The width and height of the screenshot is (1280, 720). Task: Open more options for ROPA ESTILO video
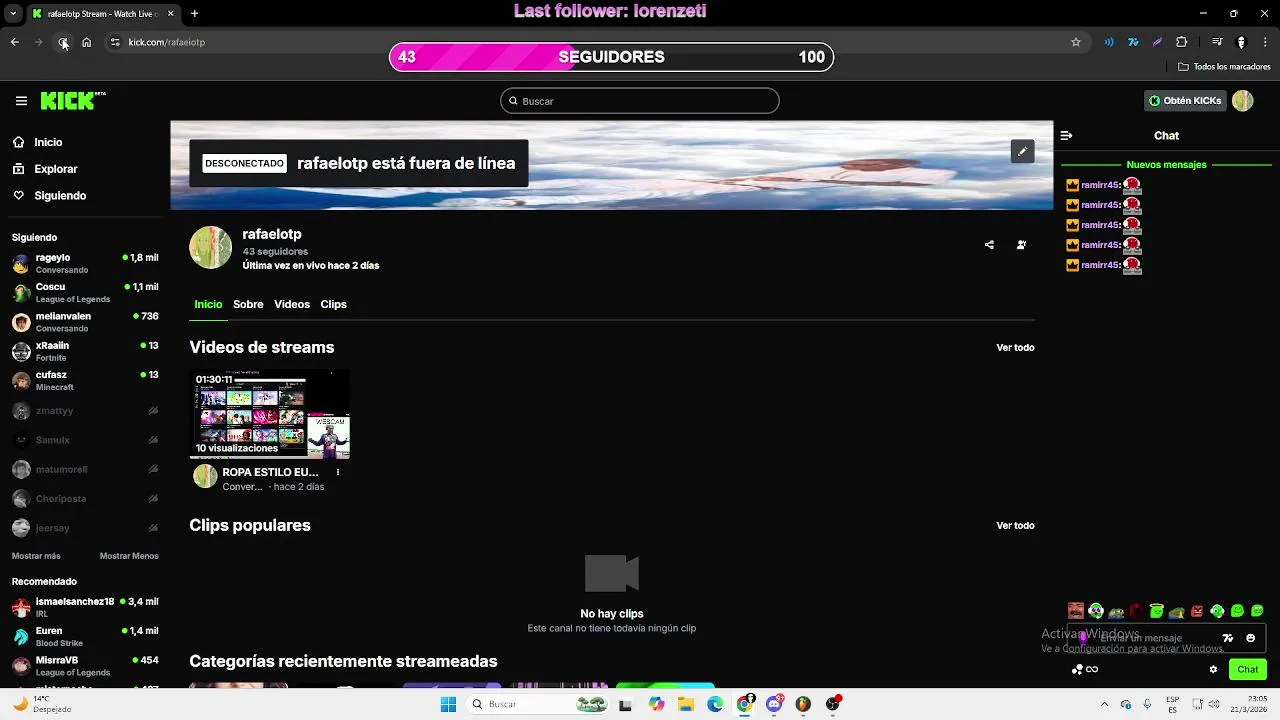[x=338, y=472]
